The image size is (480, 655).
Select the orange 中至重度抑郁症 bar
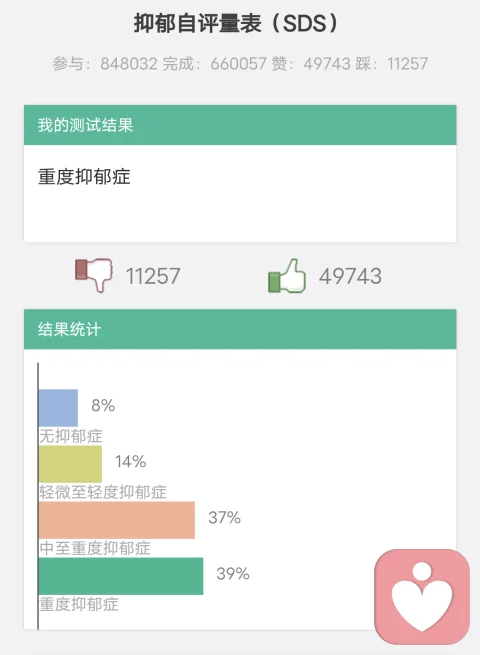[117, 520]
